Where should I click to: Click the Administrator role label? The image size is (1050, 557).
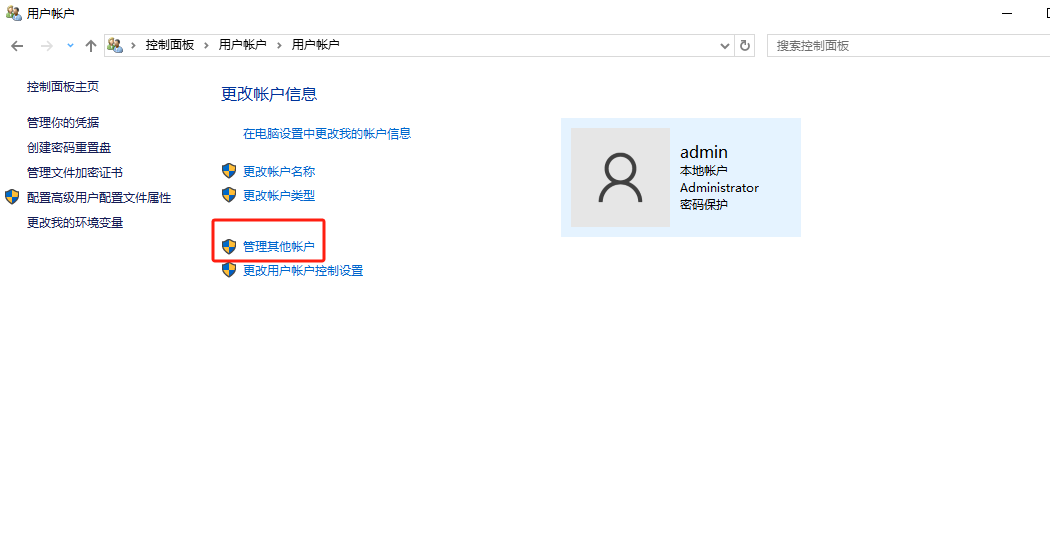(719, 187)
